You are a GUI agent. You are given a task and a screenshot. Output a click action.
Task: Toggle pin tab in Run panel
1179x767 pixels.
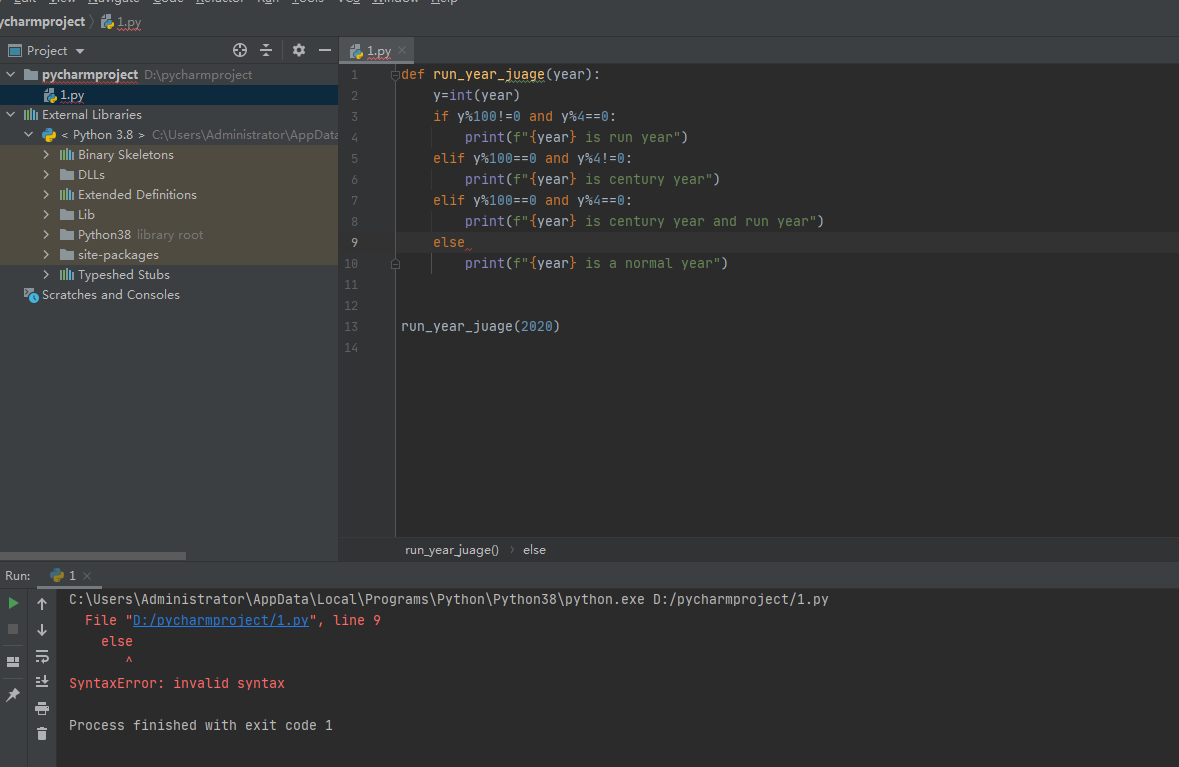point(13,694)
